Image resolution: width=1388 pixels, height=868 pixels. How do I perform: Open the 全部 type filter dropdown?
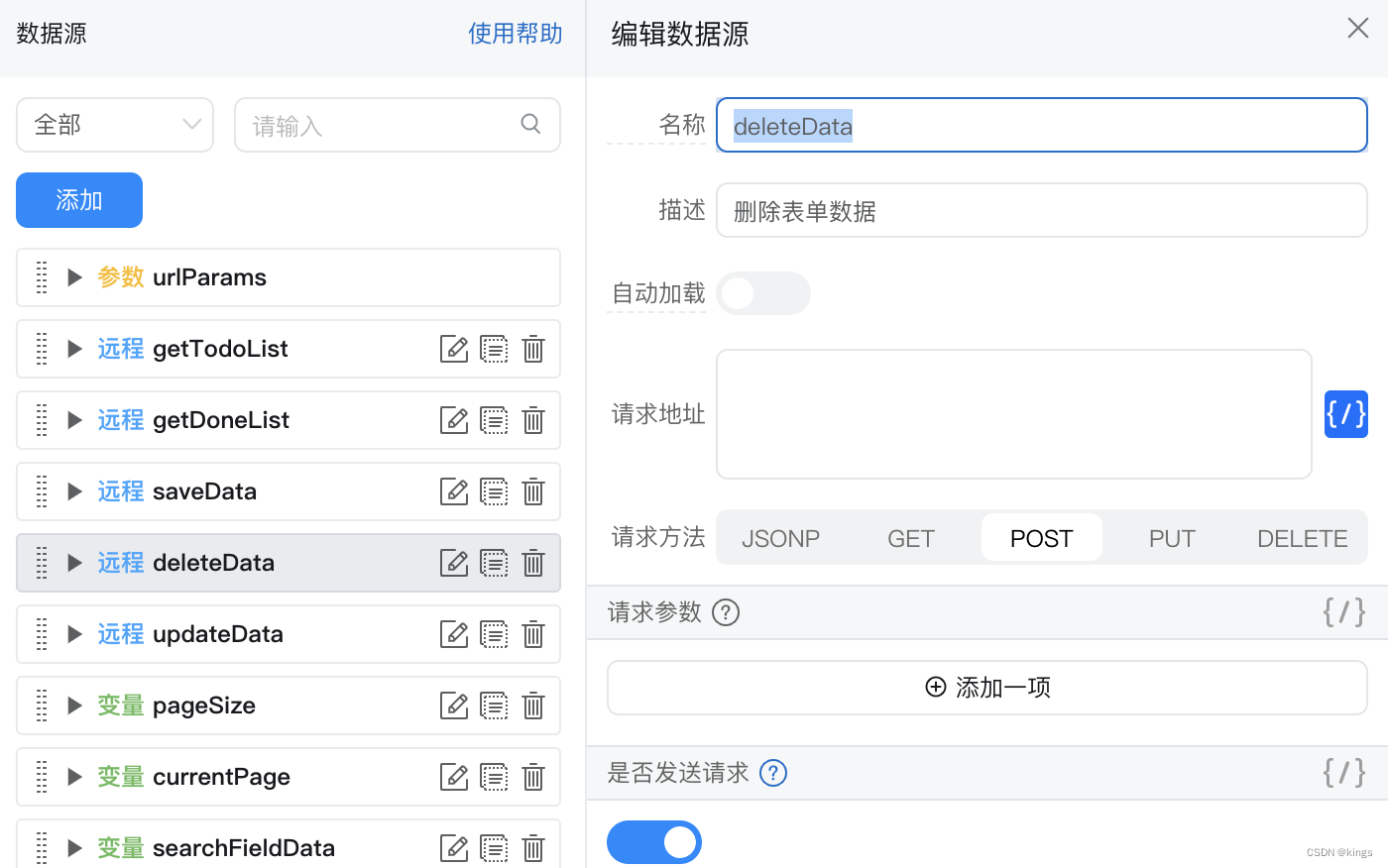[x=115, y=125]
